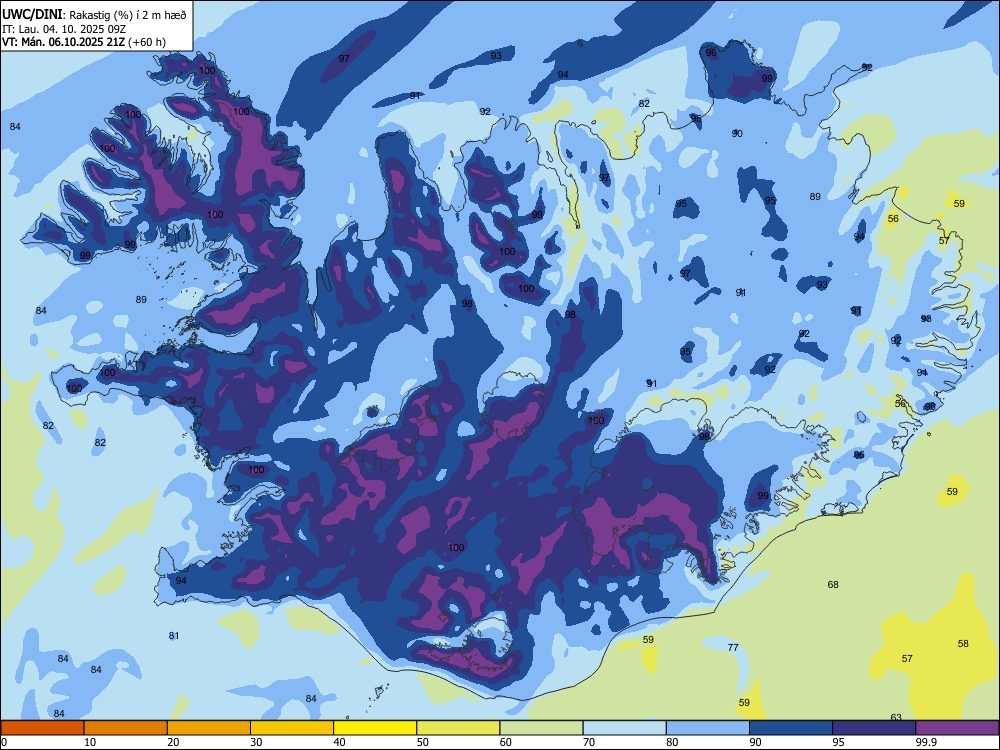Image resolution: width=1000 pixels, height=750 pixels.
Task: Select the '40' legend tick label
Action: coord(340,742)
